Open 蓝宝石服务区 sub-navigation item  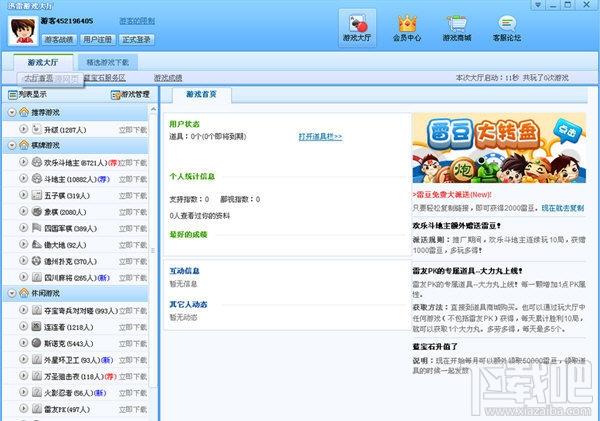tap(105, 78)
